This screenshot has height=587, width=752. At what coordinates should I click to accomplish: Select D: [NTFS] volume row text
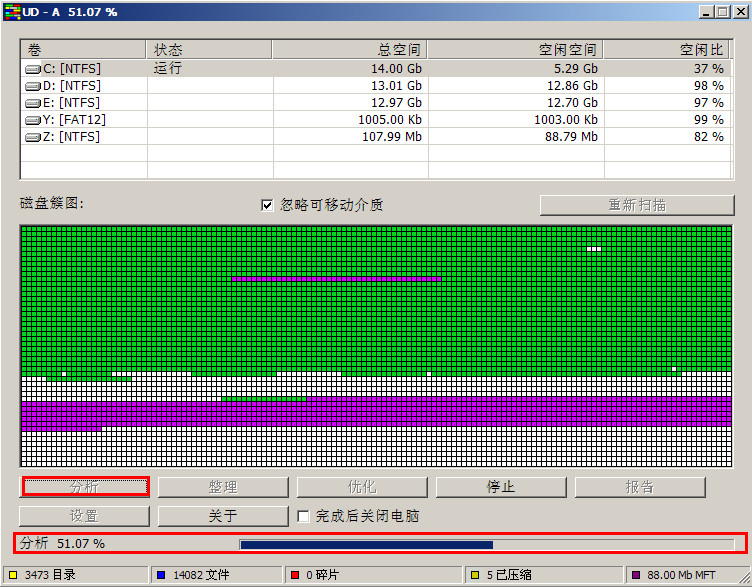[x=72, y=86]
